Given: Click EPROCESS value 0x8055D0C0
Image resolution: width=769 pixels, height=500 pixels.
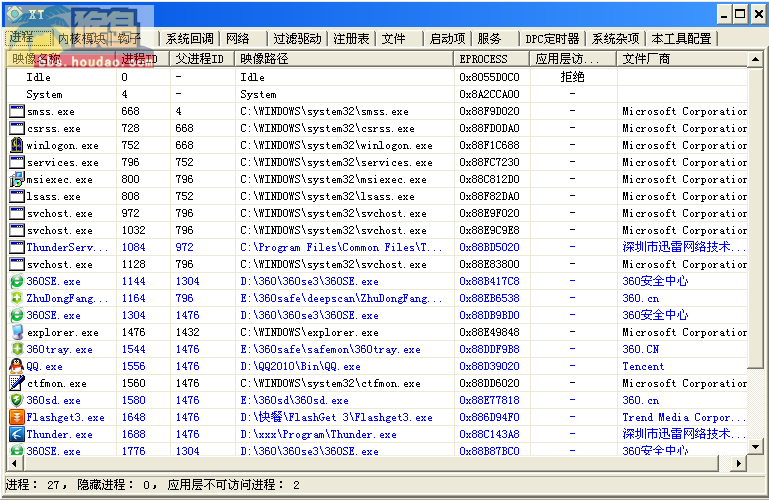Looking at the screenshot, I should [x=489, y=77].
